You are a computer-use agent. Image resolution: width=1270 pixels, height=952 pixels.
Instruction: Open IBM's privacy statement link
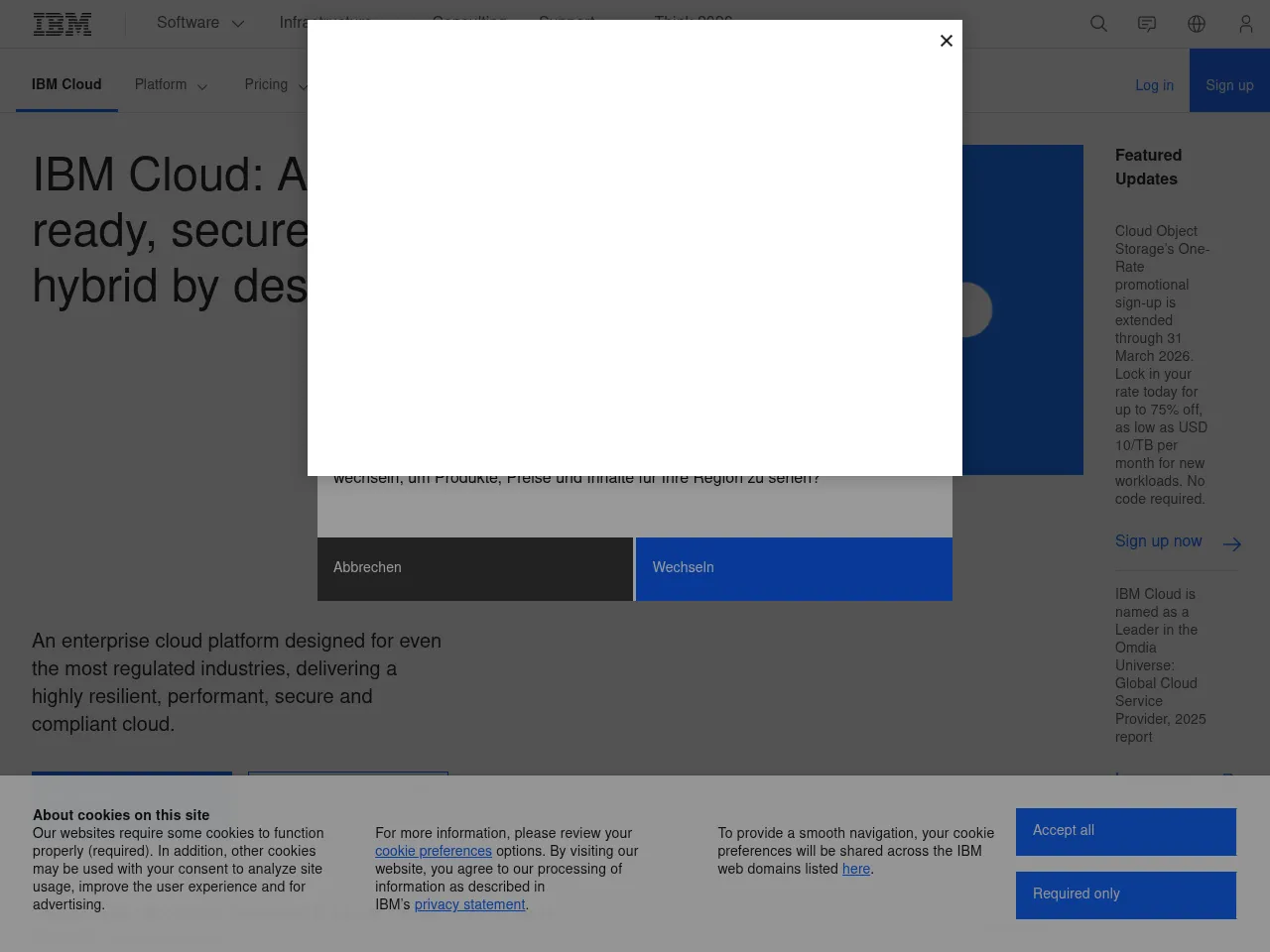pos(469,904)
